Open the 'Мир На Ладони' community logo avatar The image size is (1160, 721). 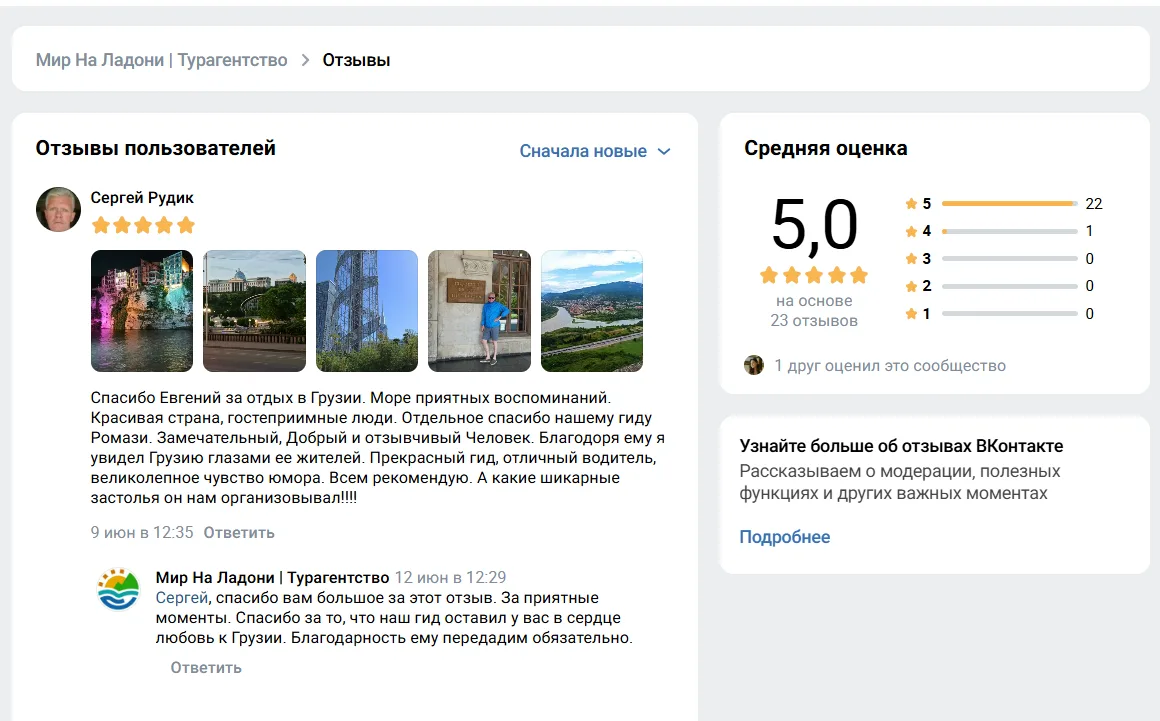click(x=118, y=589)
